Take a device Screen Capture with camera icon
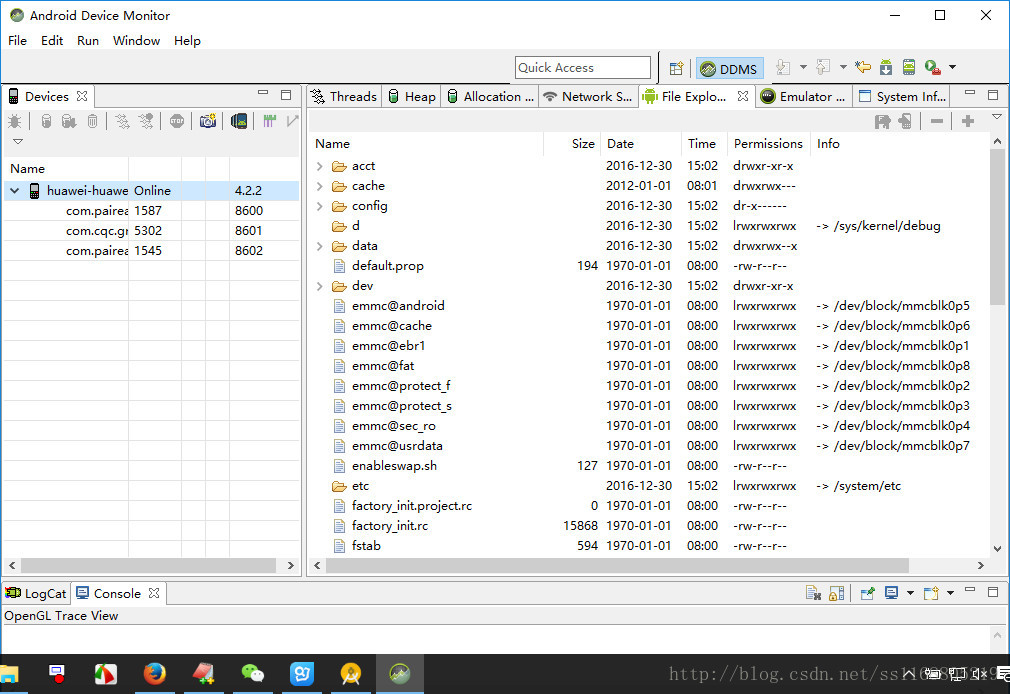1010x694 pixels. (207, 121)
